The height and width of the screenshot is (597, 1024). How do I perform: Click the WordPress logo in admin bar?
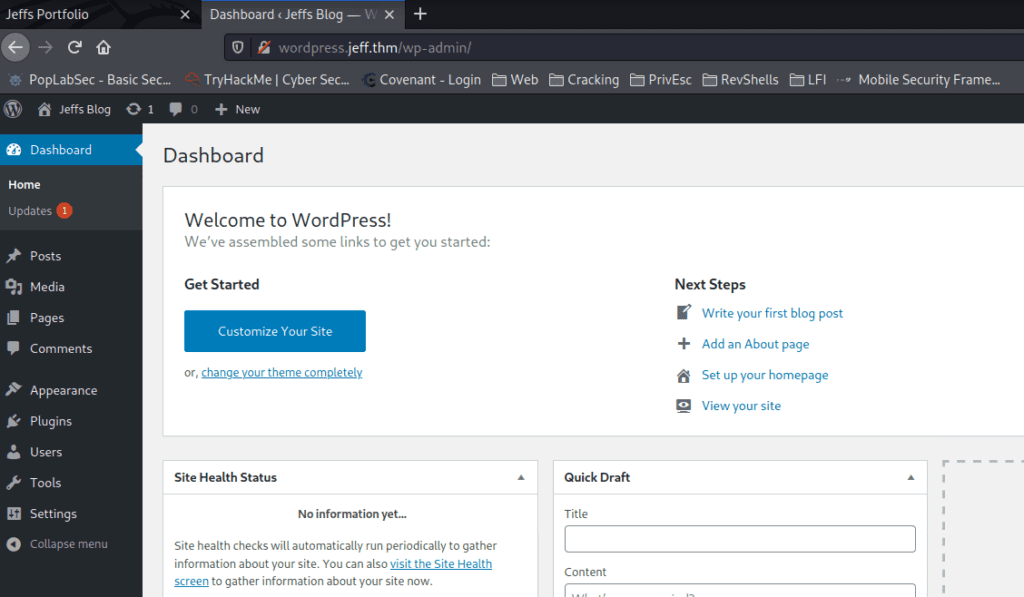(x=13, y=109)
